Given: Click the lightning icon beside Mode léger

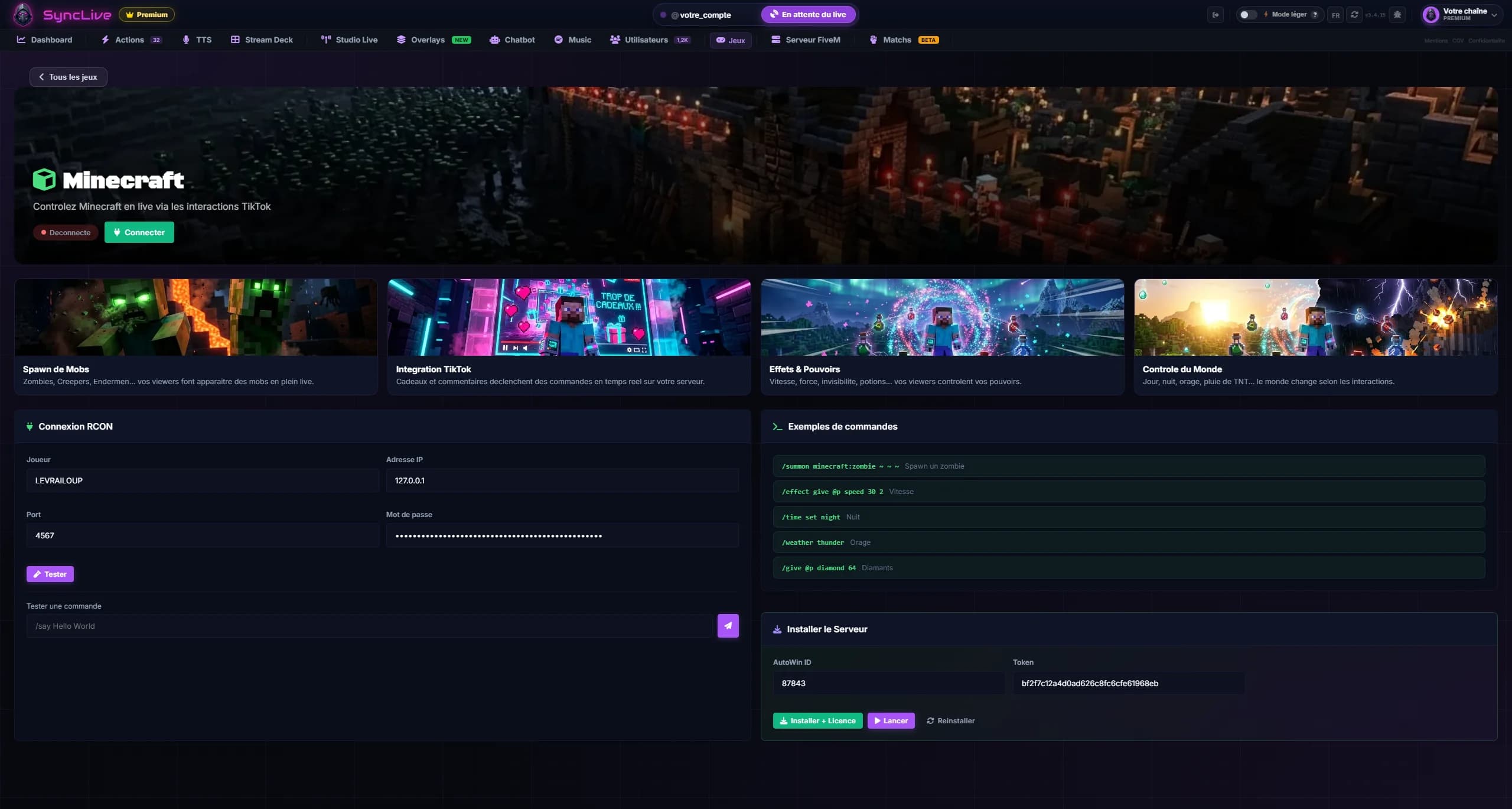Looking at the screenshot, I should tap(1266, 14).
